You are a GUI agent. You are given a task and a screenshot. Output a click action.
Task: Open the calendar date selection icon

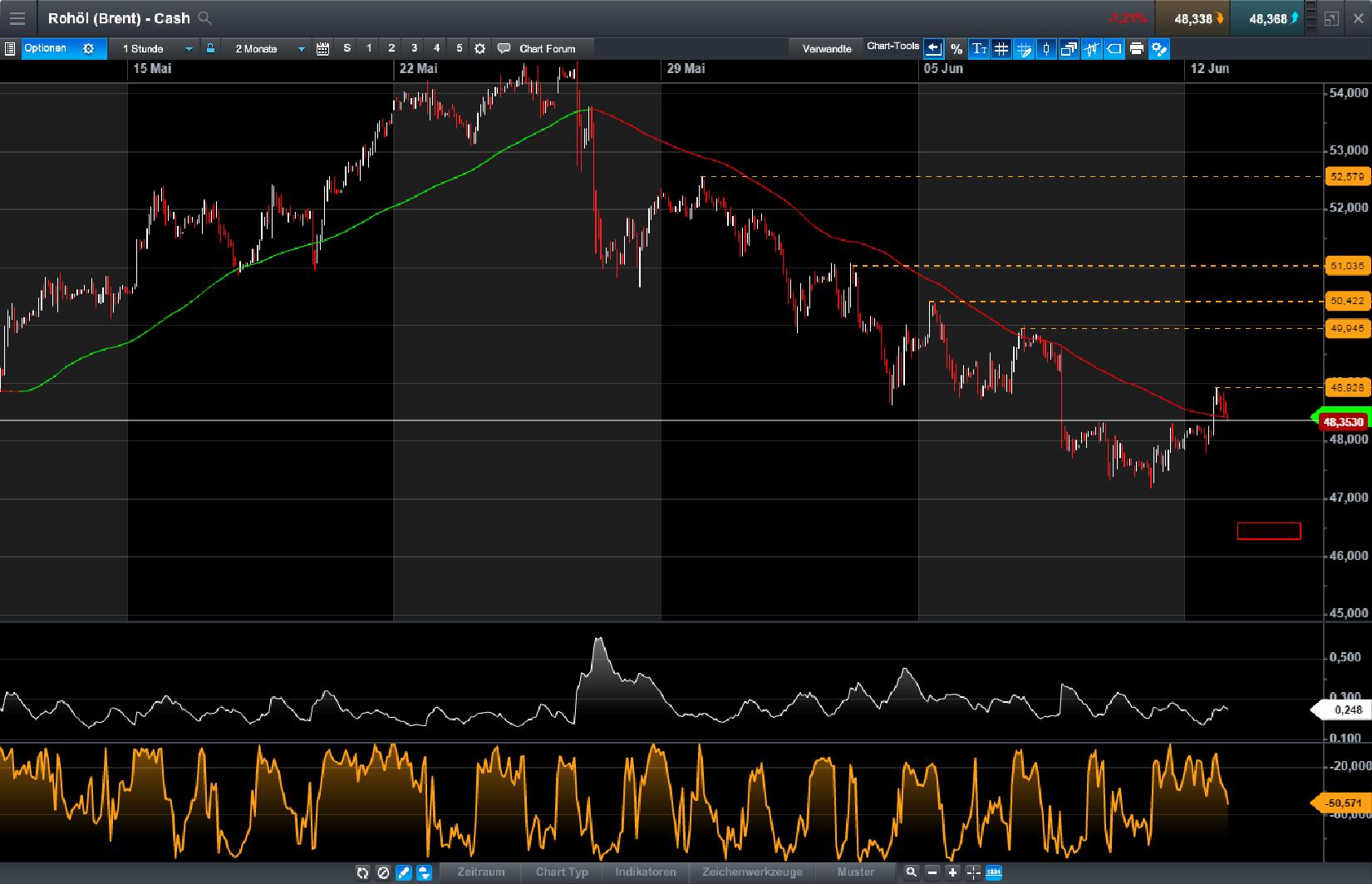pos(322,48)
